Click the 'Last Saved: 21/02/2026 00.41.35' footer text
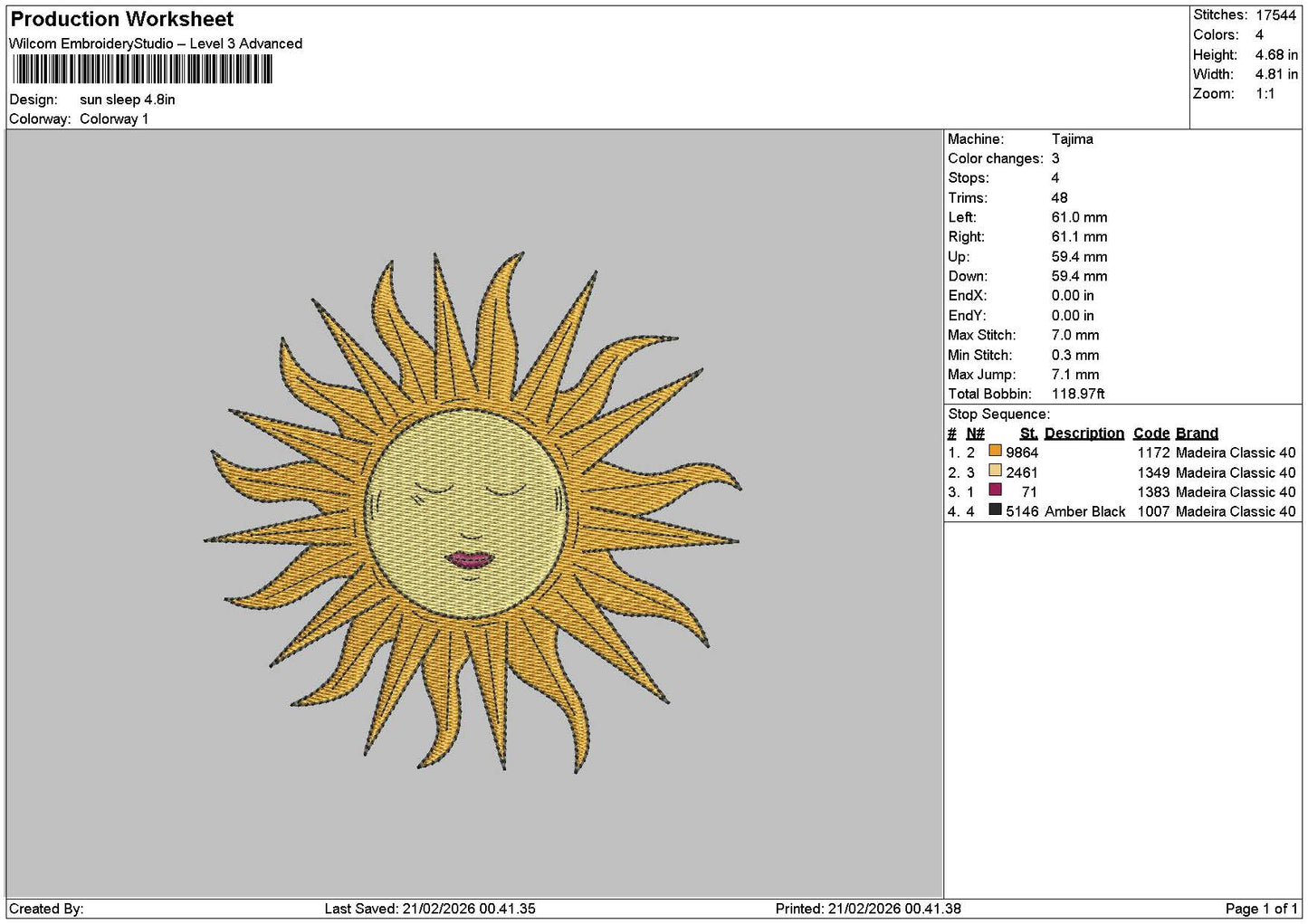This screenshot has height=924, width=1308. (x=430, y=909)
